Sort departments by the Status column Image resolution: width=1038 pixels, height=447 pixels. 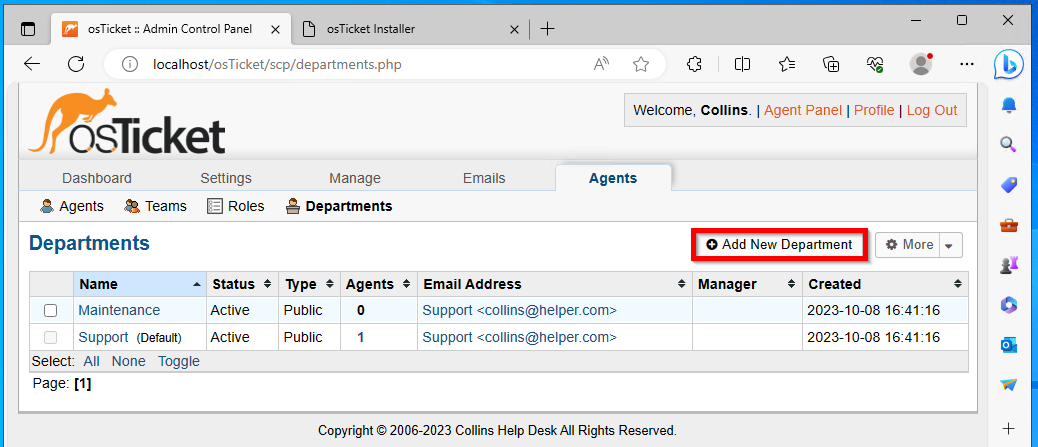[x=242, y=284]
